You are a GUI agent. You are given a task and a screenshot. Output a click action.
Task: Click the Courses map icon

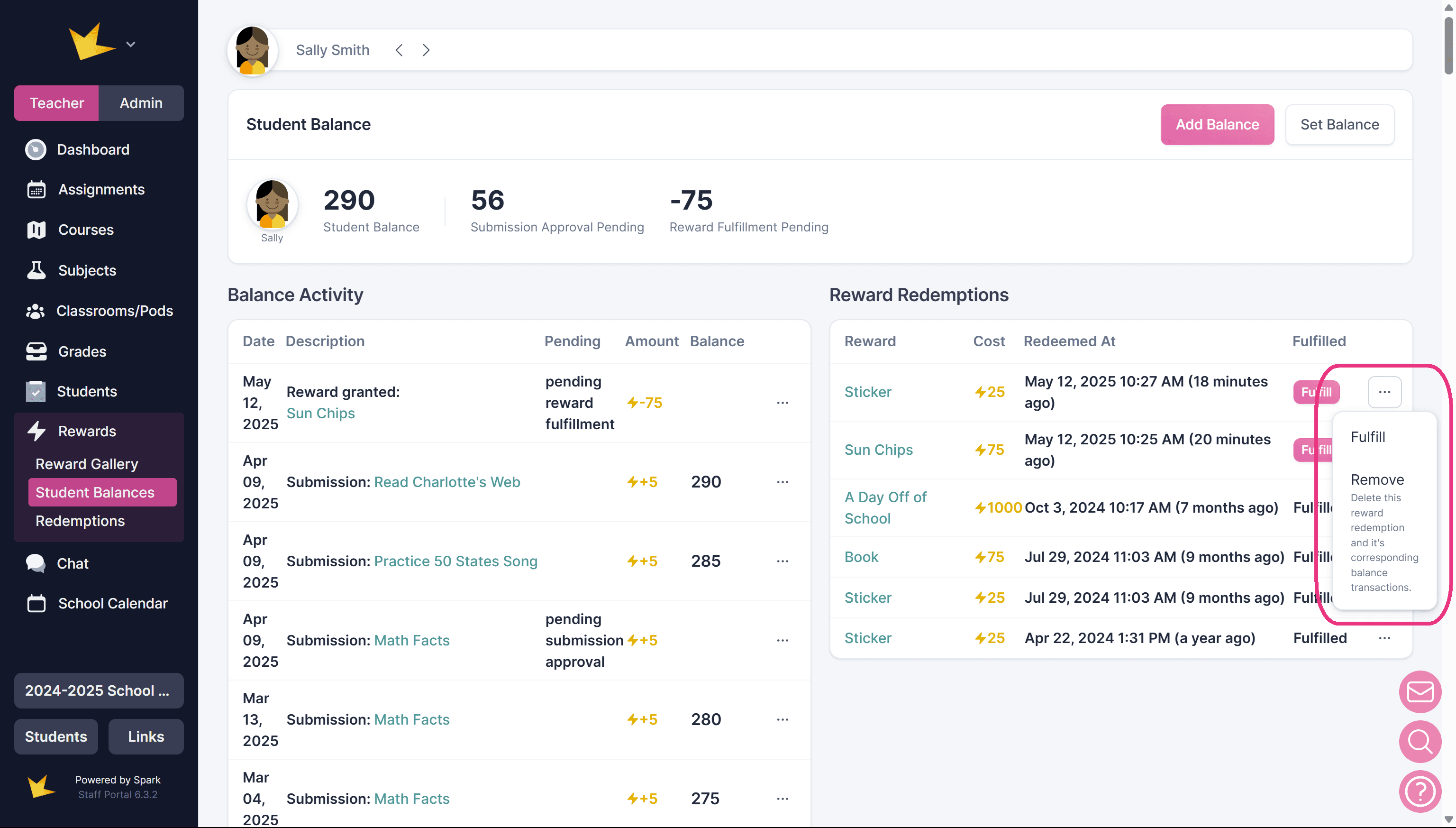(x=36, y=230)
